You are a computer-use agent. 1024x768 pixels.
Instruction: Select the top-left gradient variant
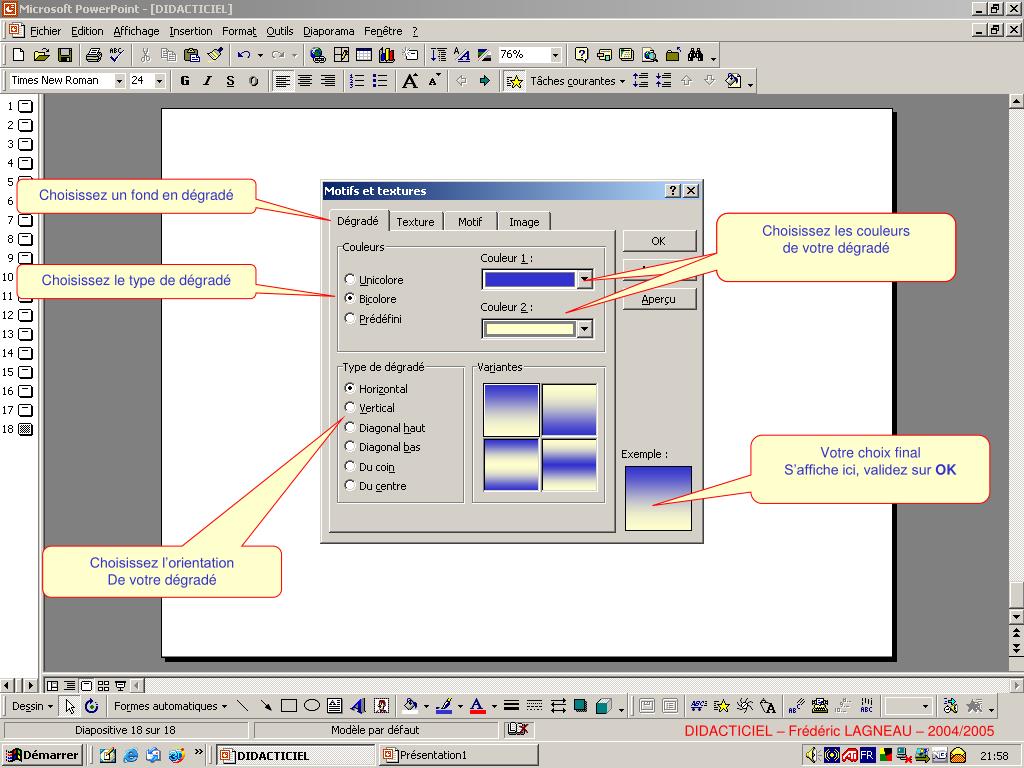(511, 409)
